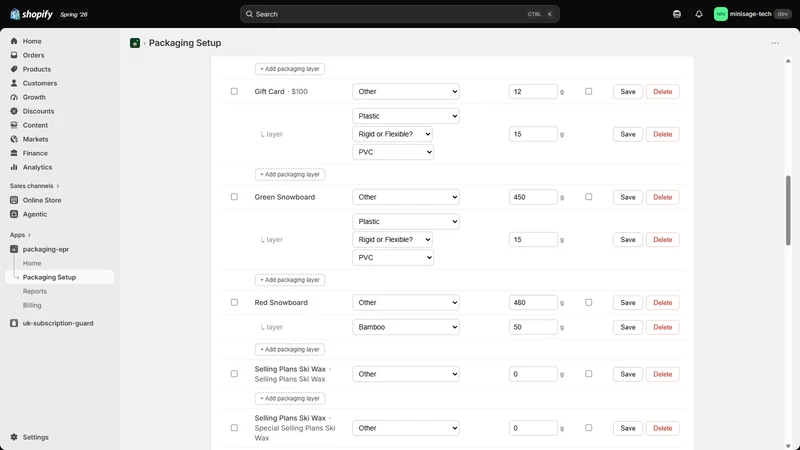Screen dimensions: 800x450
Task: Click the packaging-epr app icon
Action: (x=14, y=249)
